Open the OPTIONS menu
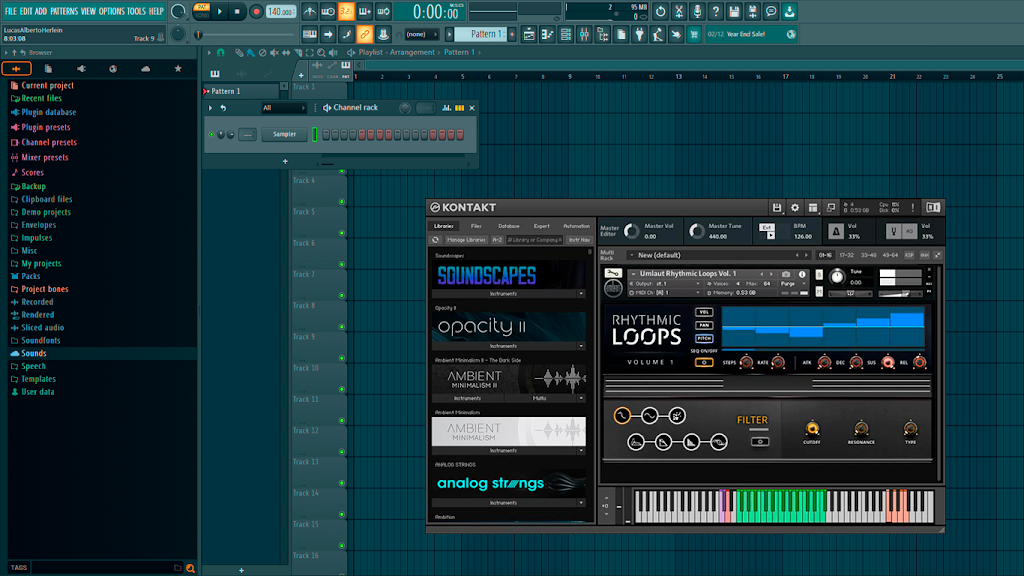Screen dimensions: 1024x576 coord(111,11)
